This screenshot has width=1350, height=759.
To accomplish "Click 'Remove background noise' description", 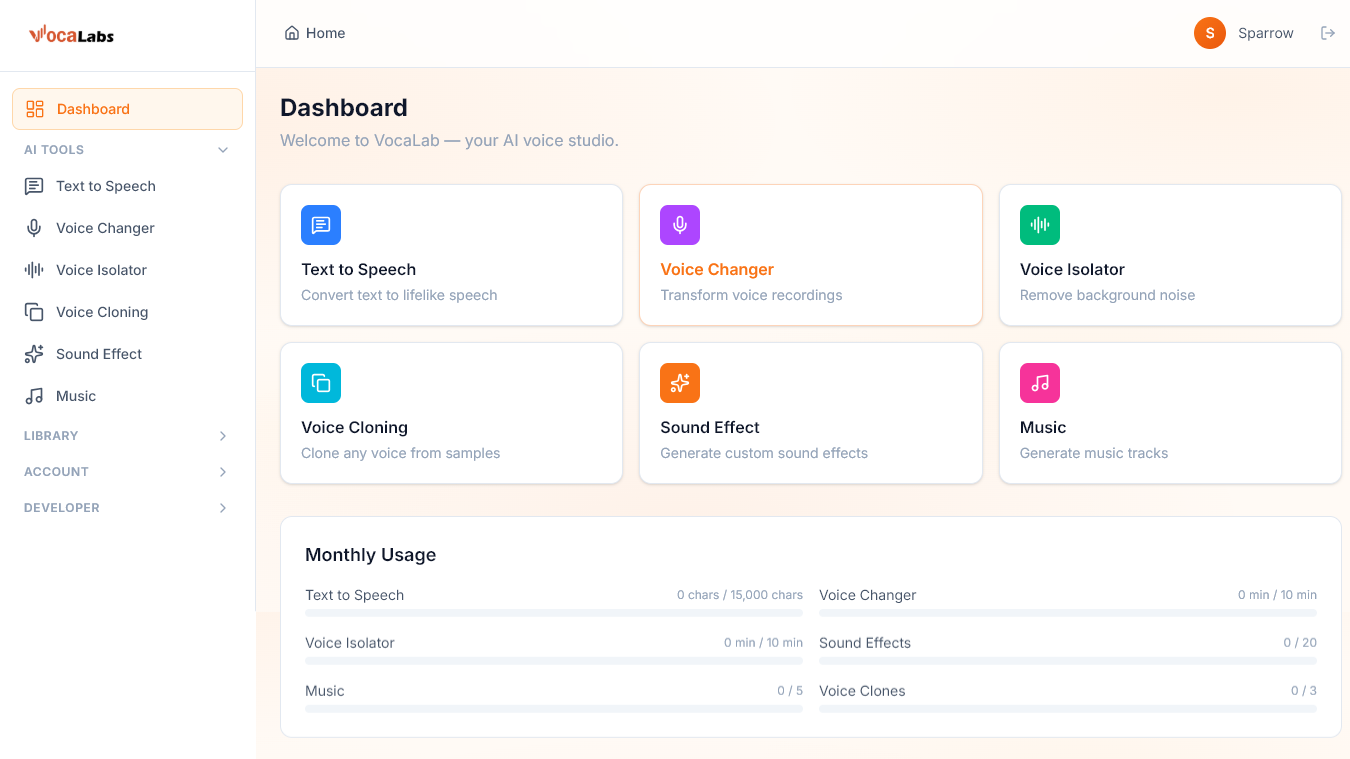I will 1107,295.
